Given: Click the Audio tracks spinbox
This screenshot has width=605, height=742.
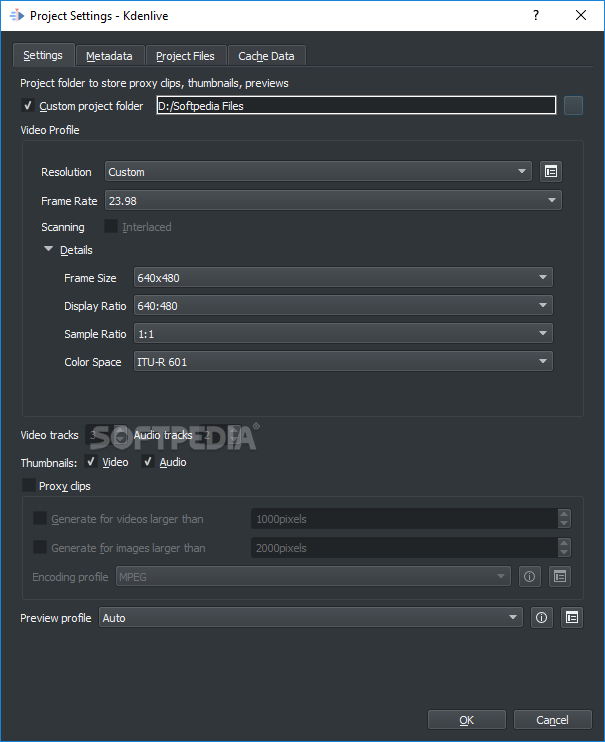Looking at the screenshot, I should 221,435.
